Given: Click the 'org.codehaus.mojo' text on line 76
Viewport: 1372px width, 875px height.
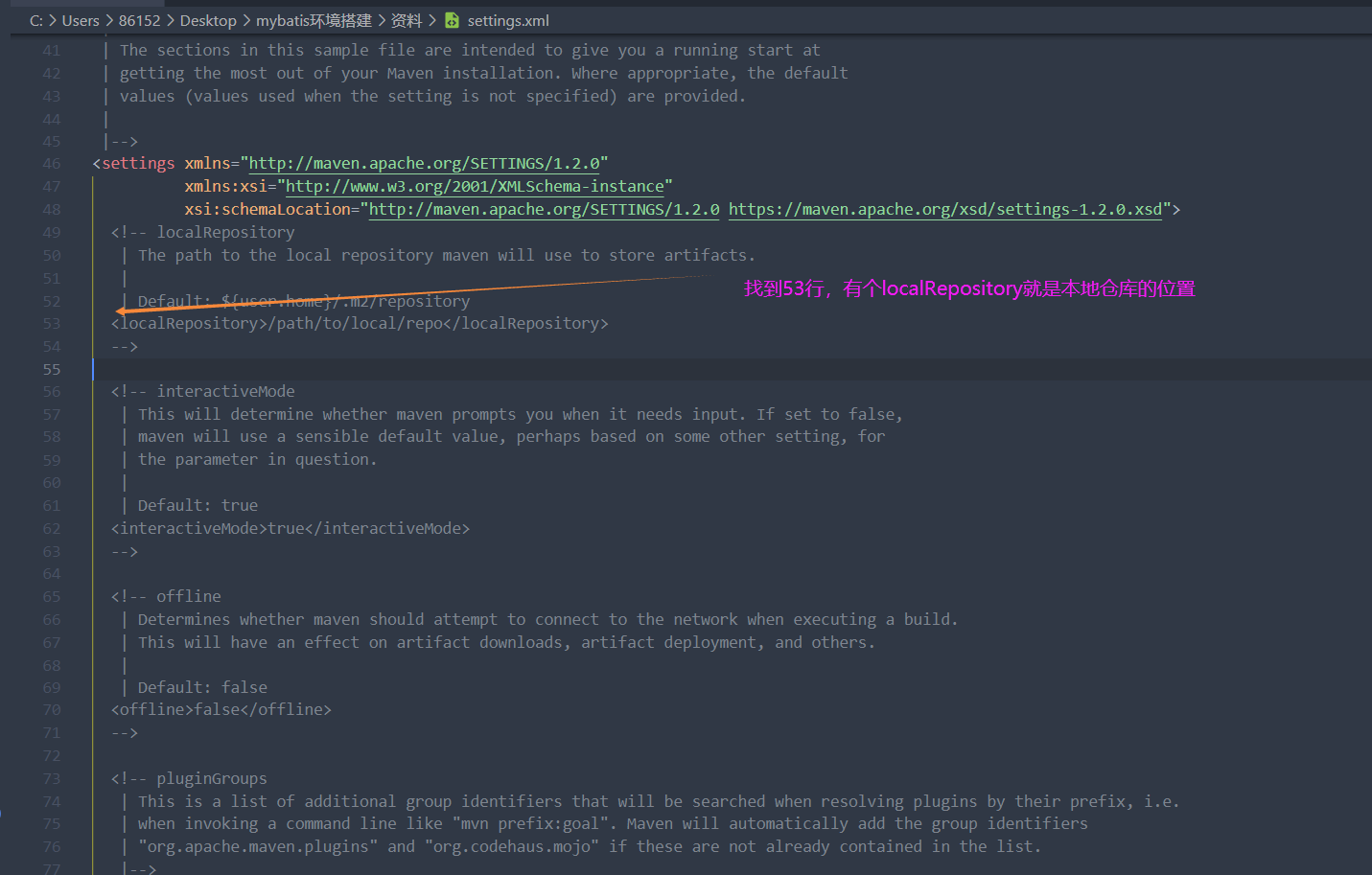Looking at the screenshot, I should (512, 847).
